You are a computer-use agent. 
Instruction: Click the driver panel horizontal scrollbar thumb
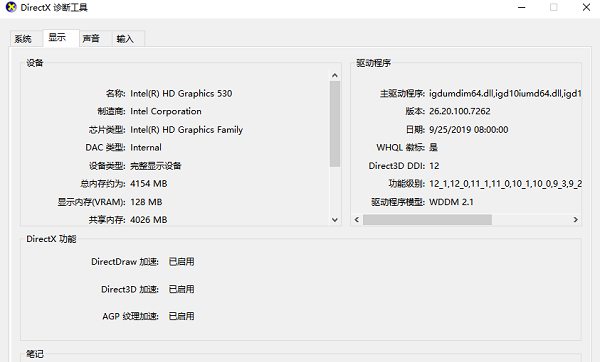(427, 220)
